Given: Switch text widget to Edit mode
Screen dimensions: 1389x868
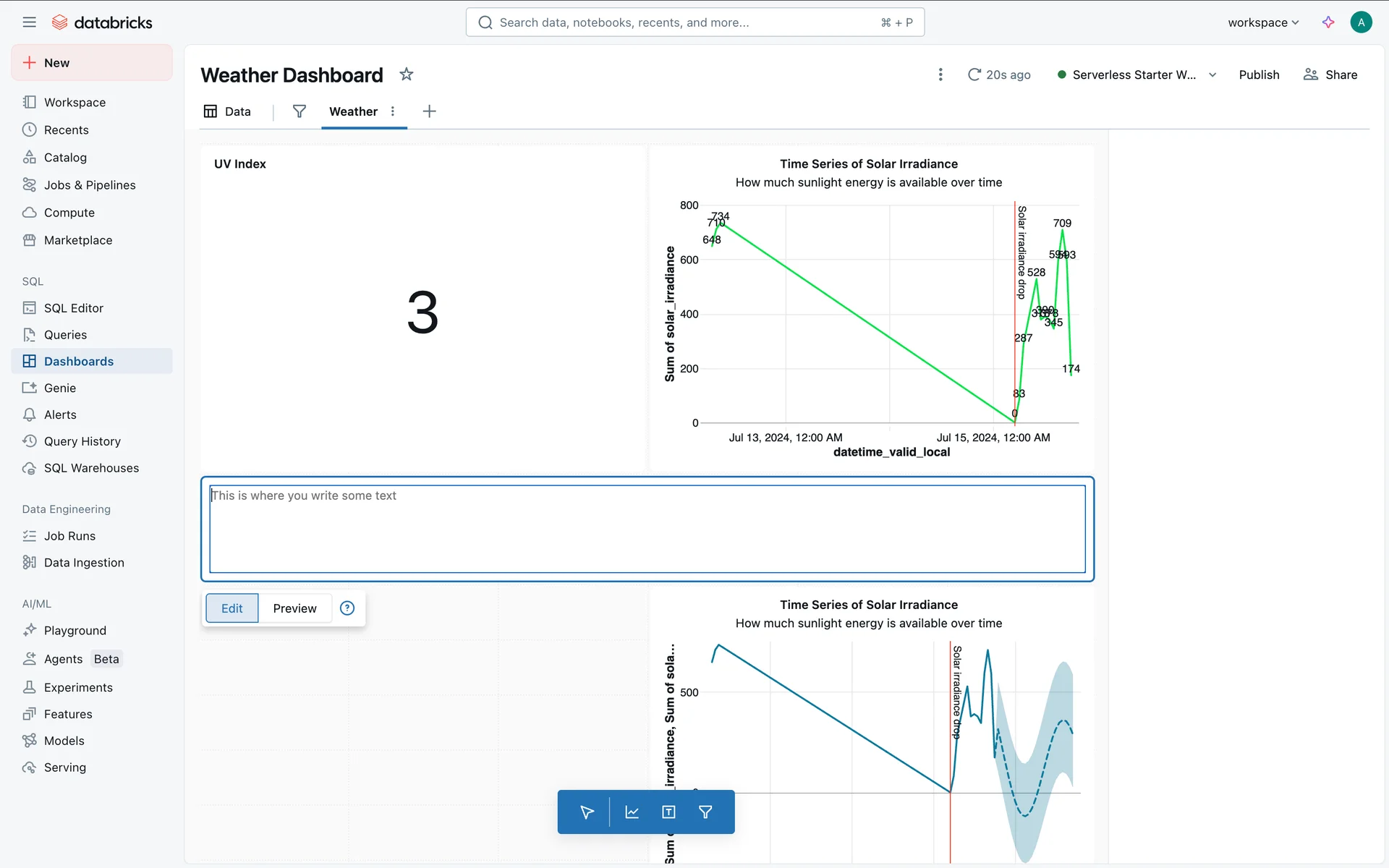Looking at the screenshot, I should tap(231, 608).
